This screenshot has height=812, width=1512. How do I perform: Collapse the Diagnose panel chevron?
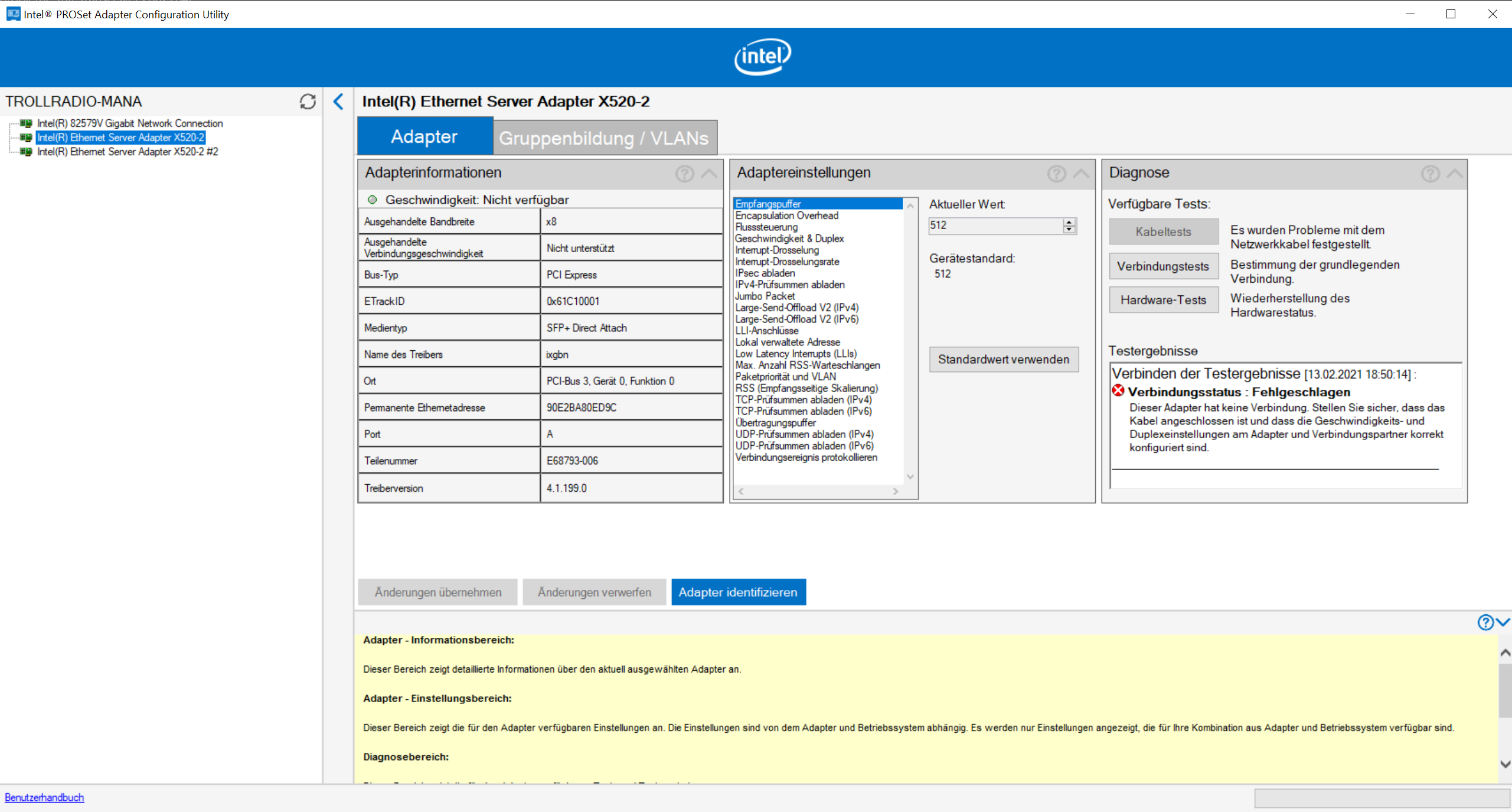1455,174
